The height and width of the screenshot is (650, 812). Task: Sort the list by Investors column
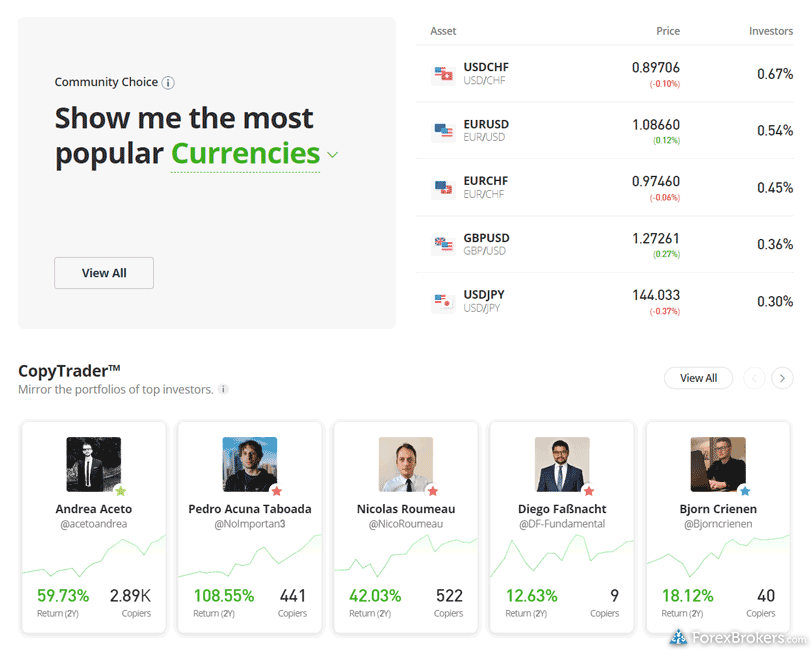770,31
